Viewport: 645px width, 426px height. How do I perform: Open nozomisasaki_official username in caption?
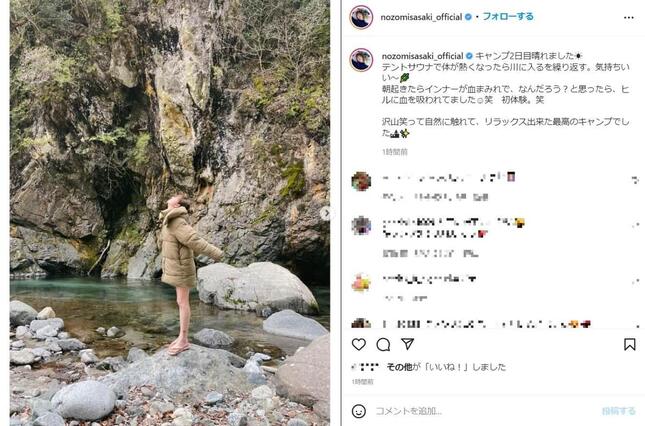pos(422,56)
